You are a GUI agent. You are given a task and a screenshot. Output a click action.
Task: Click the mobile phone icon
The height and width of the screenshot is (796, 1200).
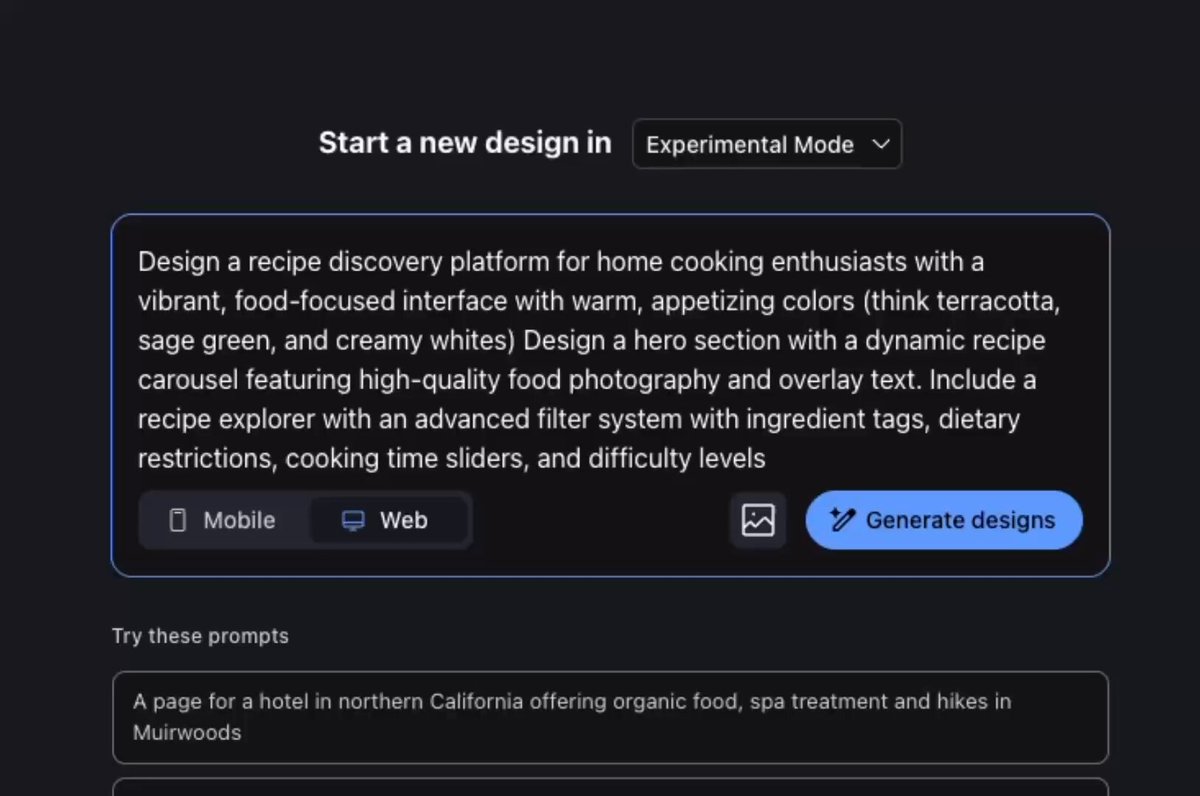coord(178,520)
